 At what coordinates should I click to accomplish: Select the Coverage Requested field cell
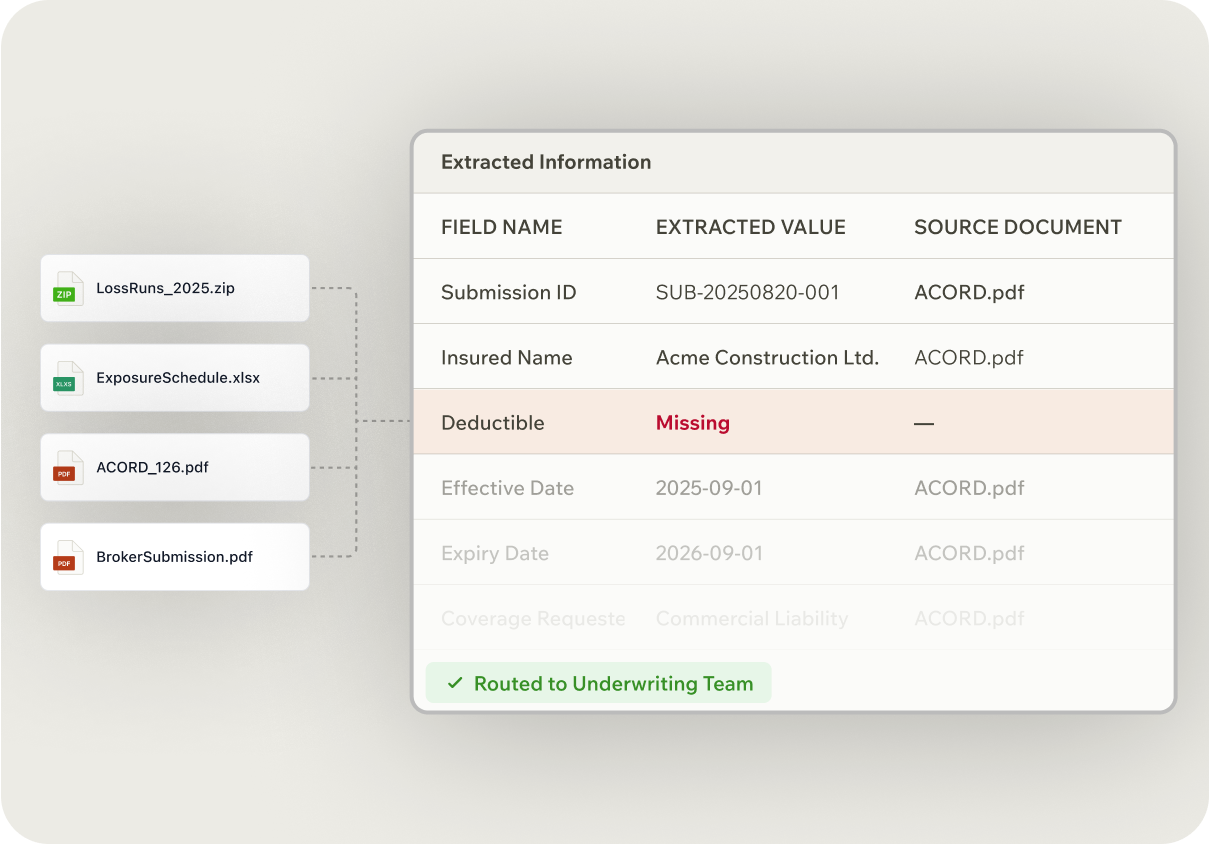click(x=533, y=619)
